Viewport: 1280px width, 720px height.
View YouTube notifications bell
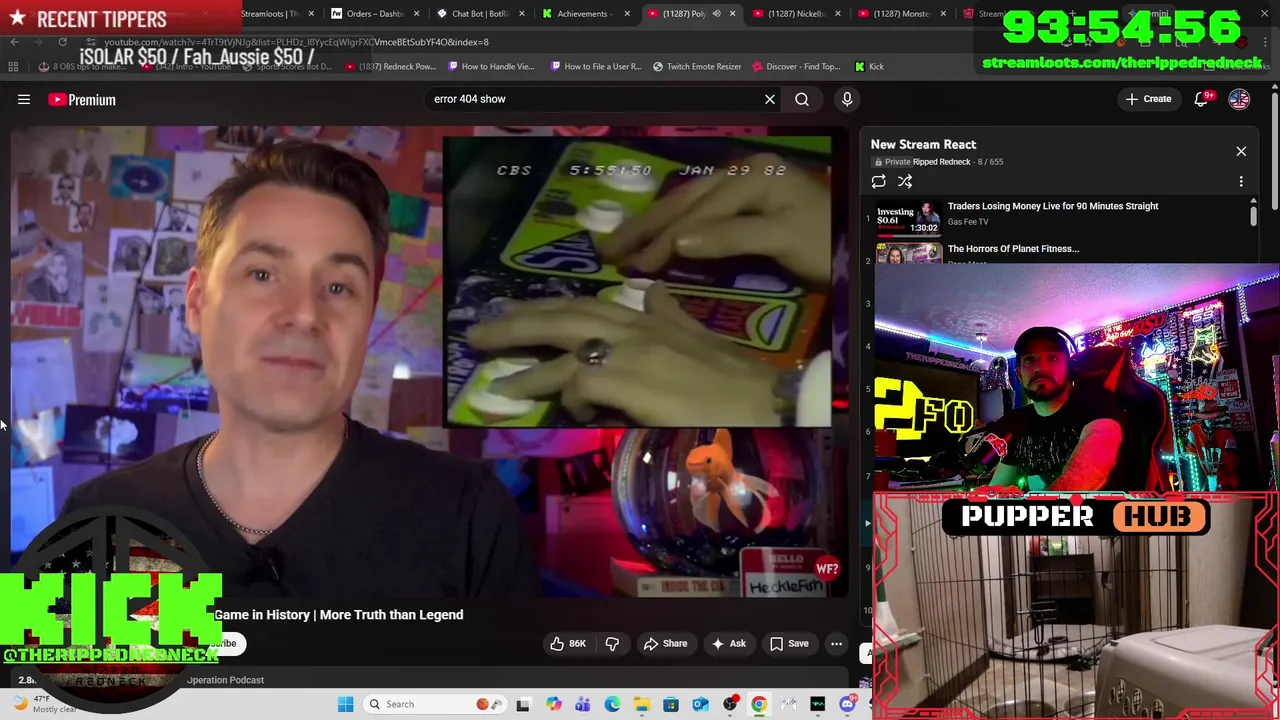pos(1202,99)
